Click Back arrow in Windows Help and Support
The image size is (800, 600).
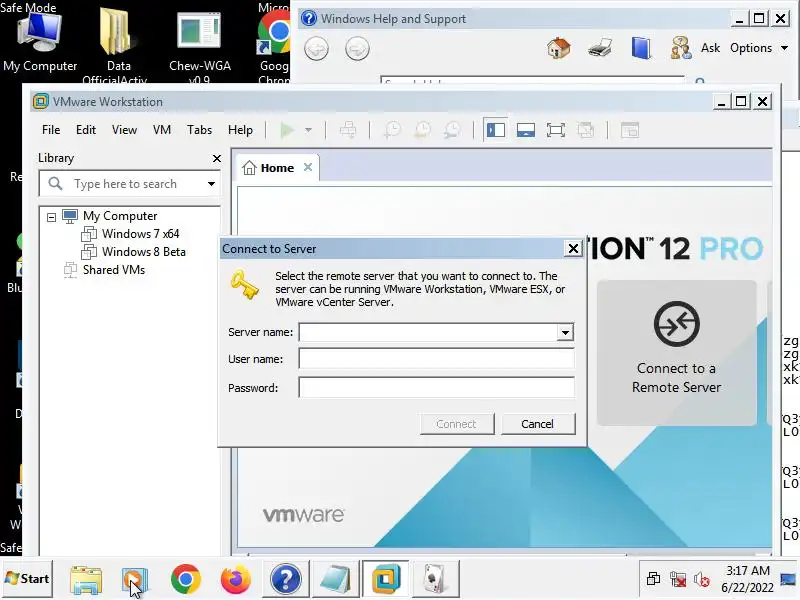[x=316, y=49]
